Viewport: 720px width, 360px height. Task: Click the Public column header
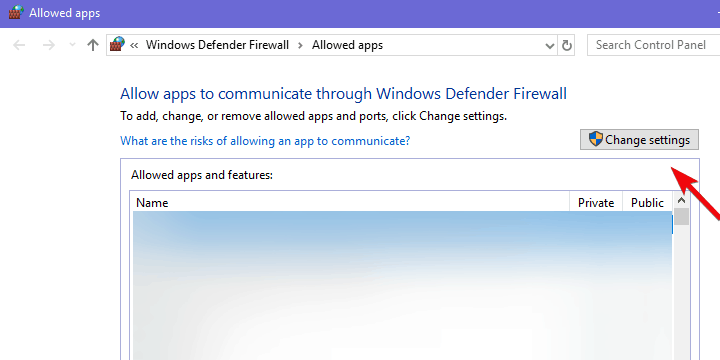tap(647, 202)
